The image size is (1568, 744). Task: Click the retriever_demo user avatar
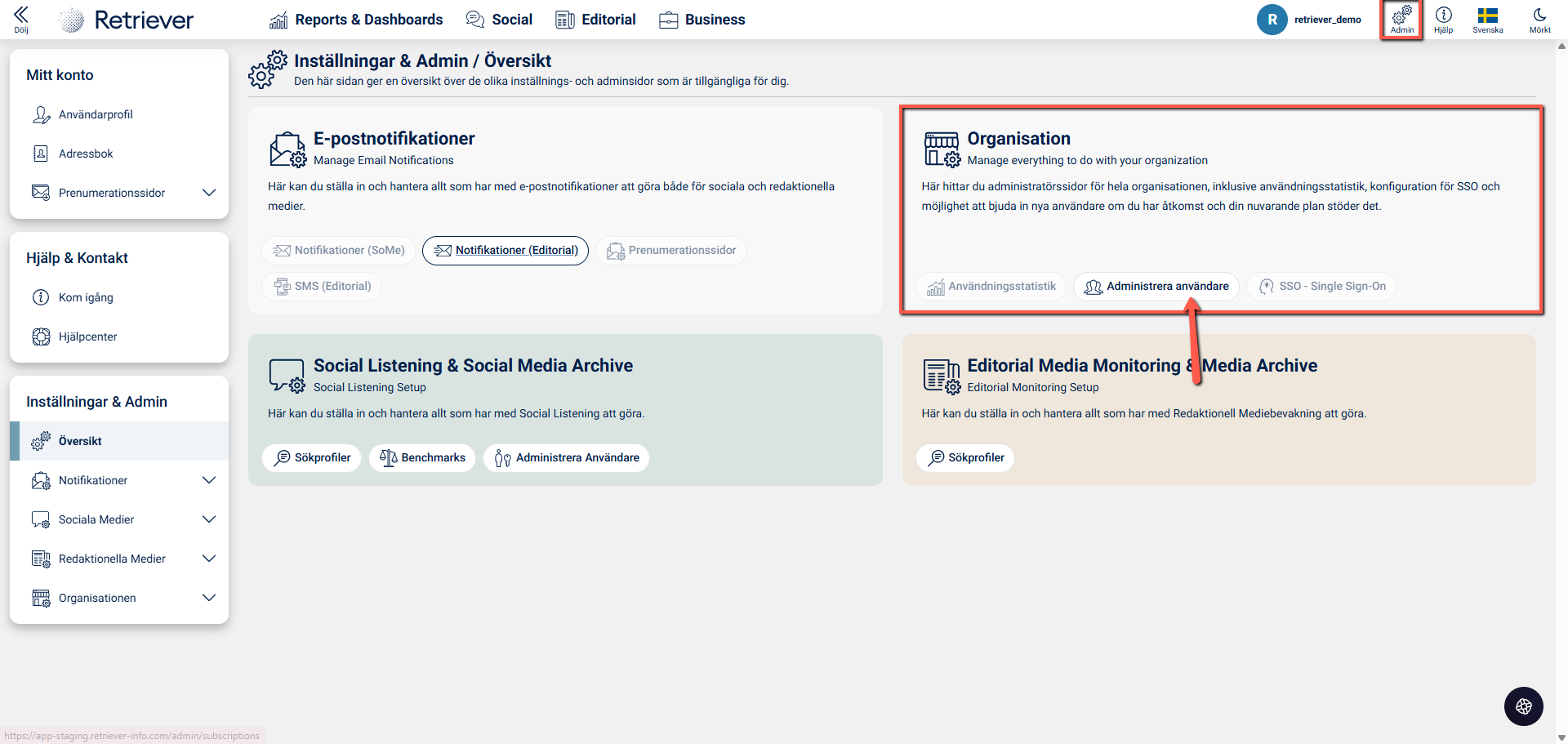[1272, 20]
